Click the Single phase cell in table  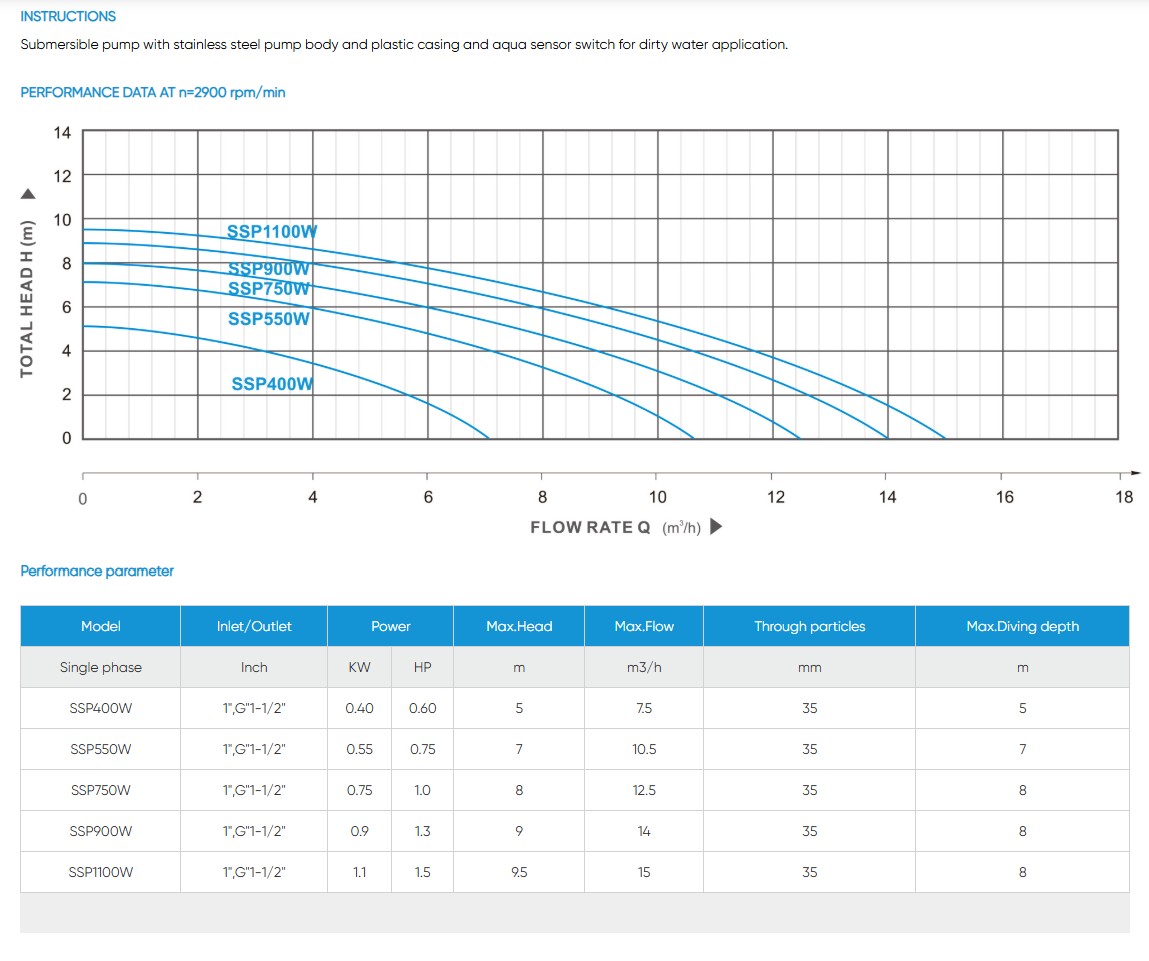coord(100,667)
